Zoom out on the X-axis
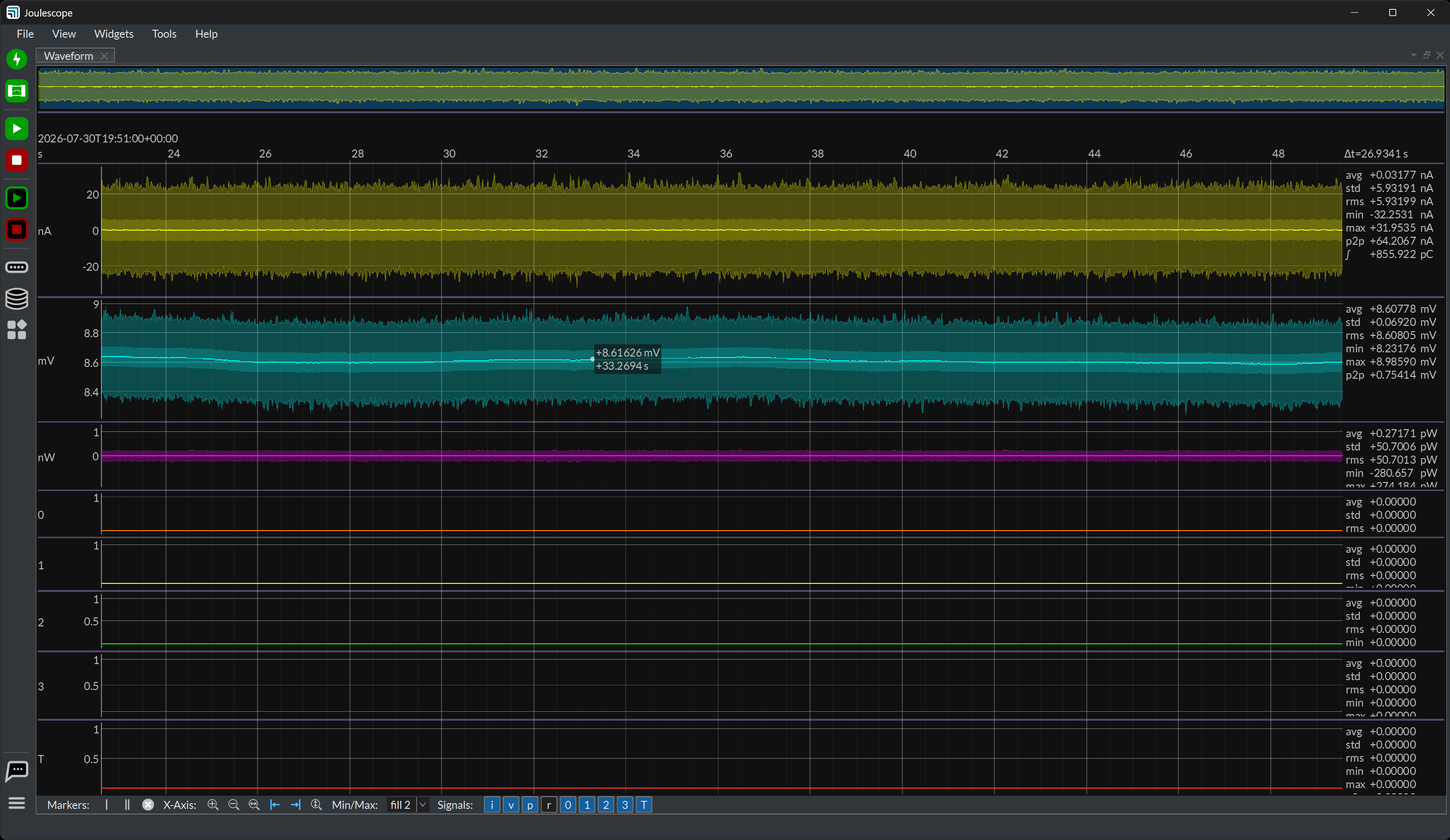 point(233,805)
